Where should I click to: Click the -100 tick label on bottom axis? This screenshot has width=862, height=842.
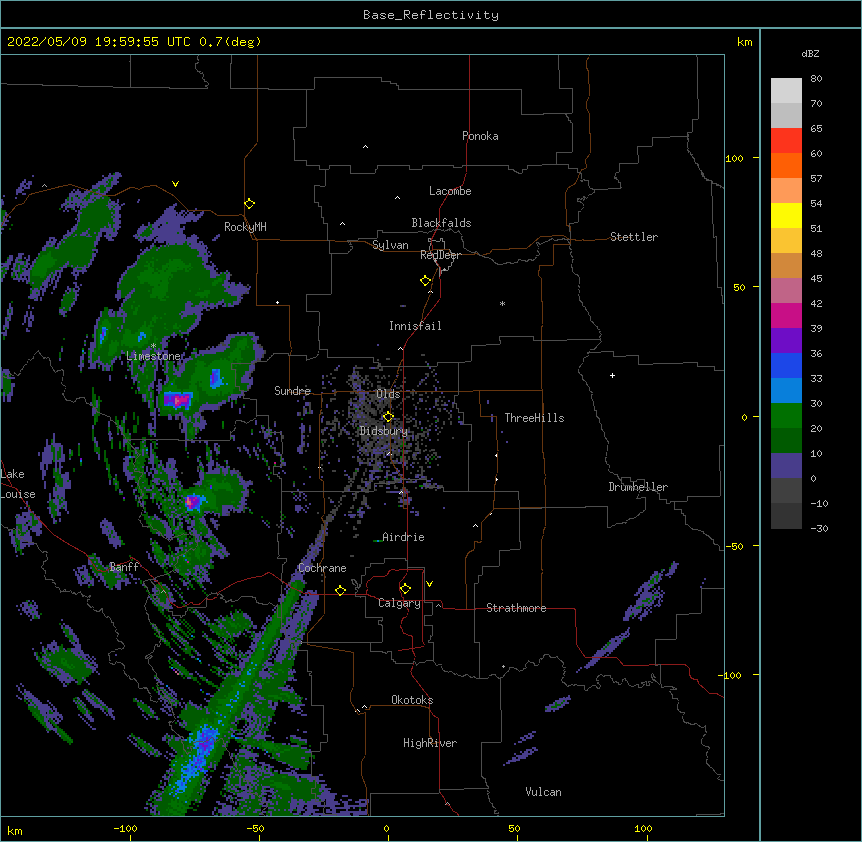click(x=125, y=828)
